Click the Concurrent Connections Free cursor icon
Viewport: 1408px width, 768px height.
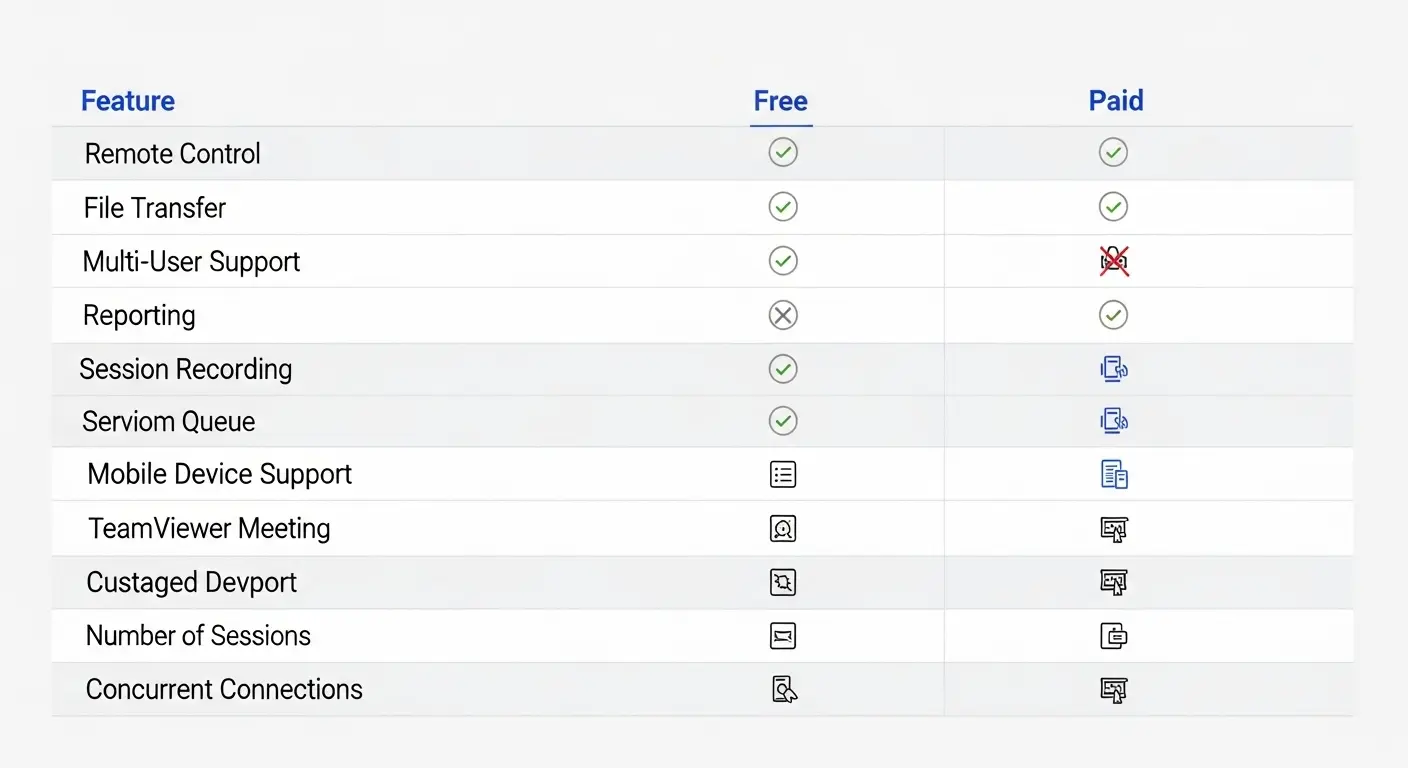784,689
